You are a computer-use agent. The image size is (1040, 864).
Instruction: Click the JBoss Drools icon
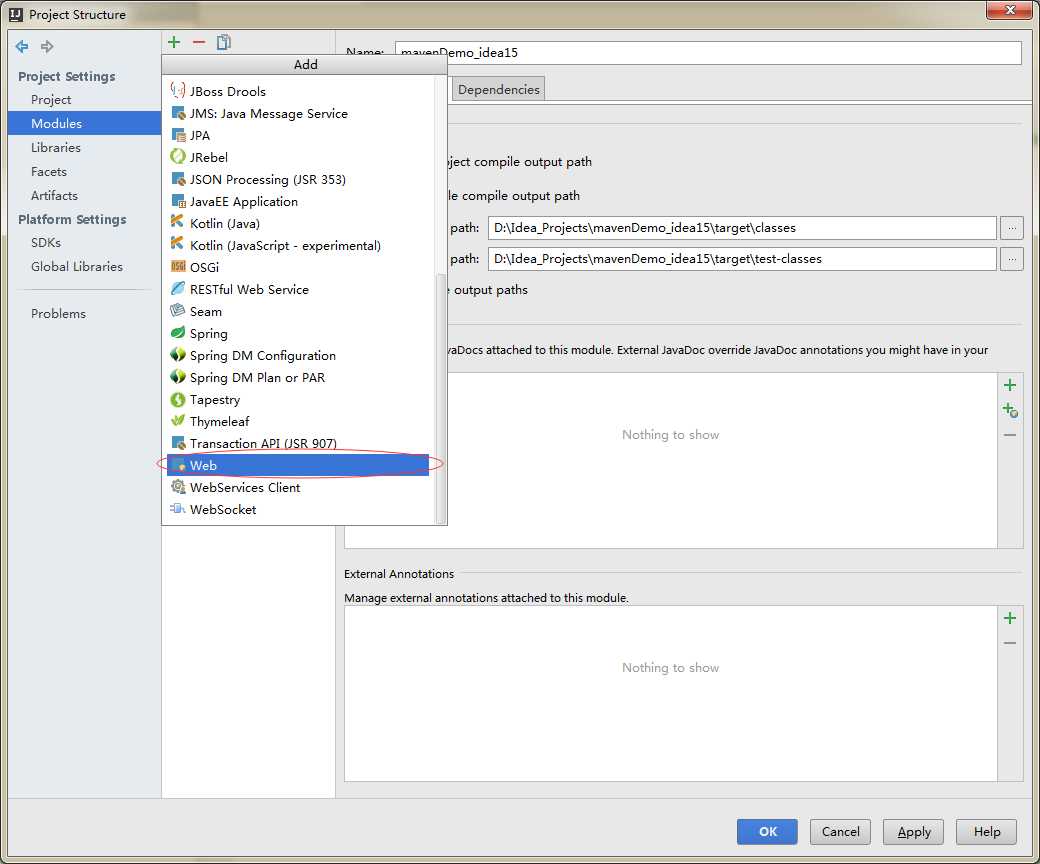[x=178, y=91]
